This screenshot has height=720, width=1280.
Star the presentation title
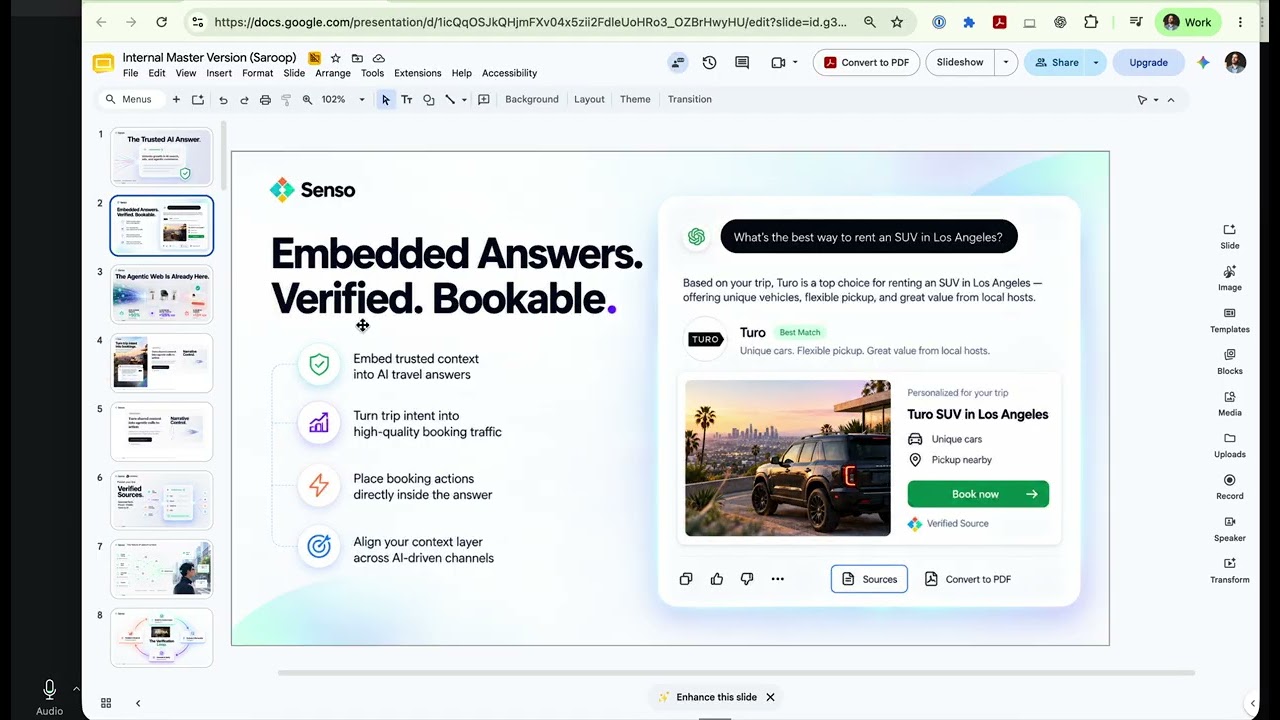click(336, 58)
